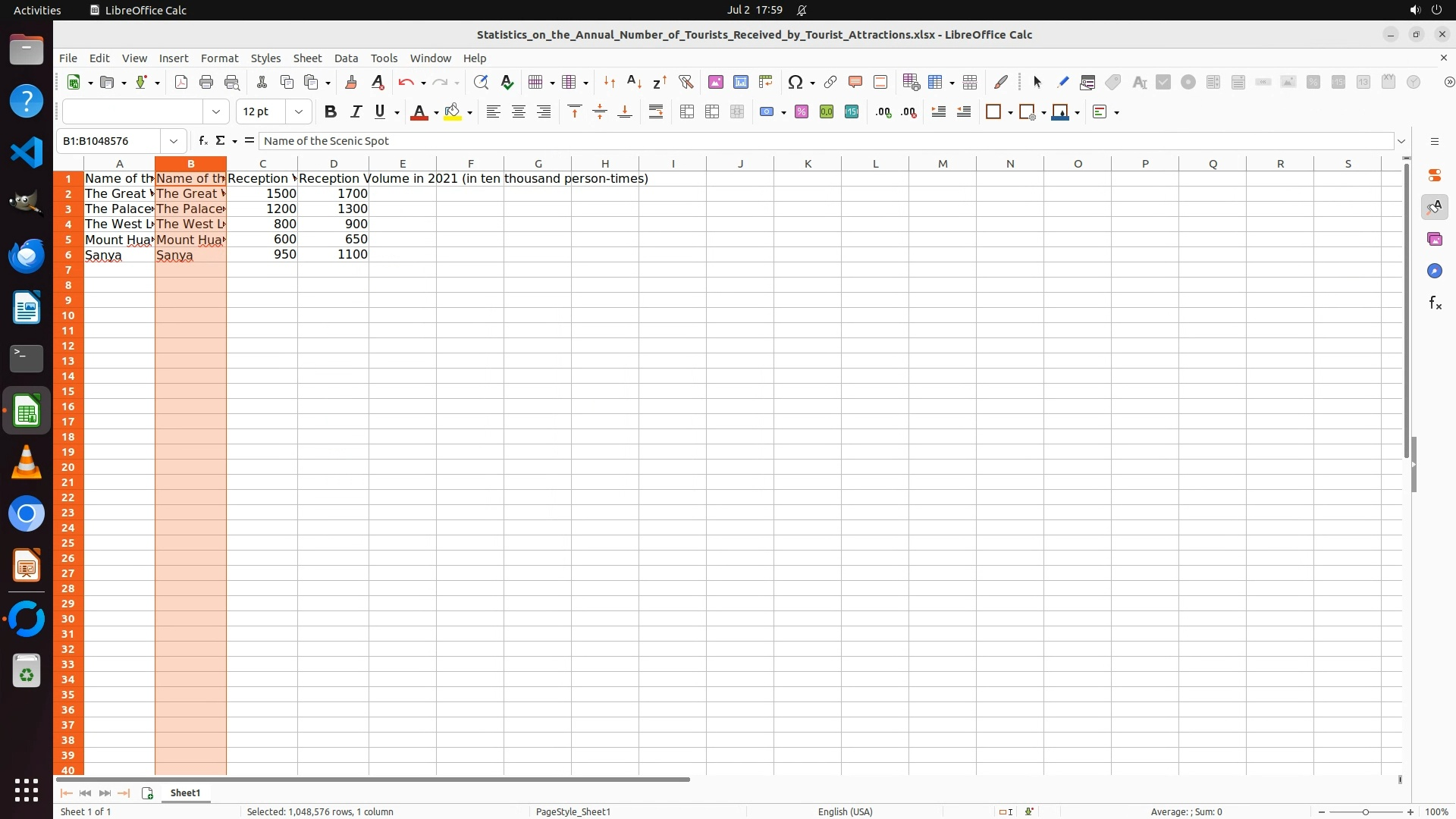Open the Data menu
The image size is (1456, 819).
coord(346,58)
